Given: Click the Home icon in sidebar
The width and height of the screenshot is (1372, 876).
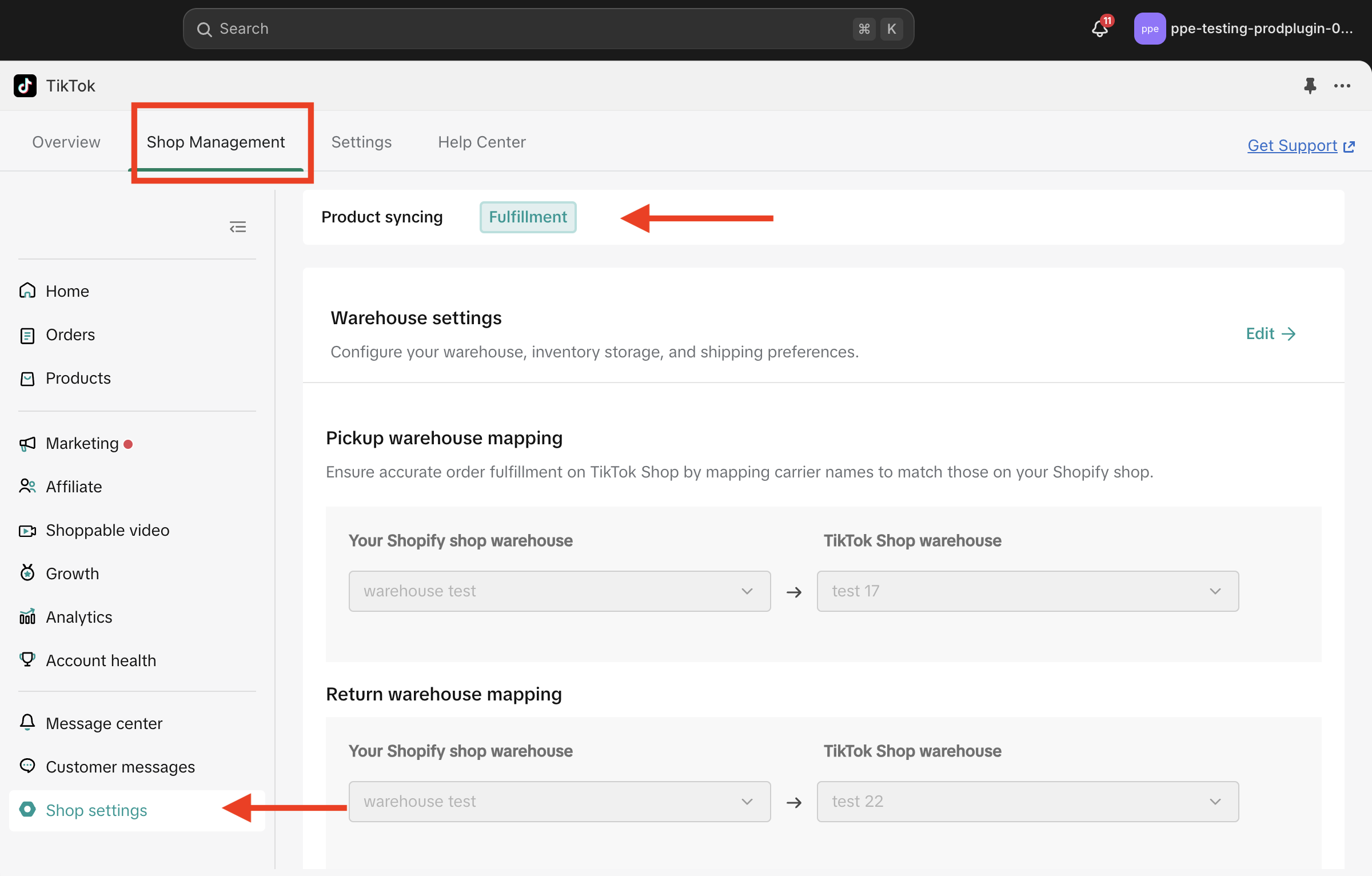Looking at the screenshot, I should click(27, 291).
